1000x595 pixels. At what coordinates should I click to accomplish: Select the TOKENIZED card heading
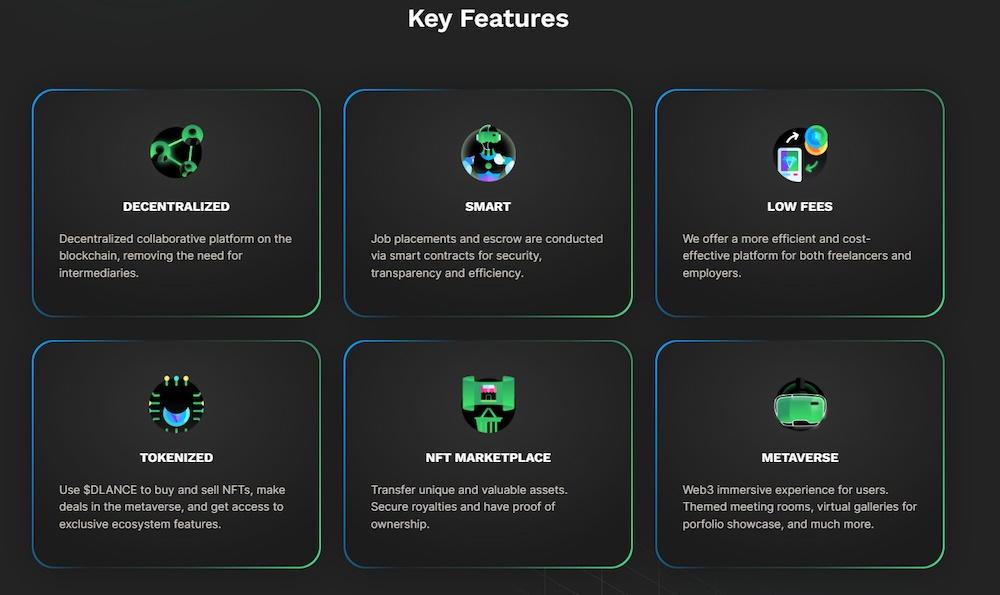click(176, 458)
